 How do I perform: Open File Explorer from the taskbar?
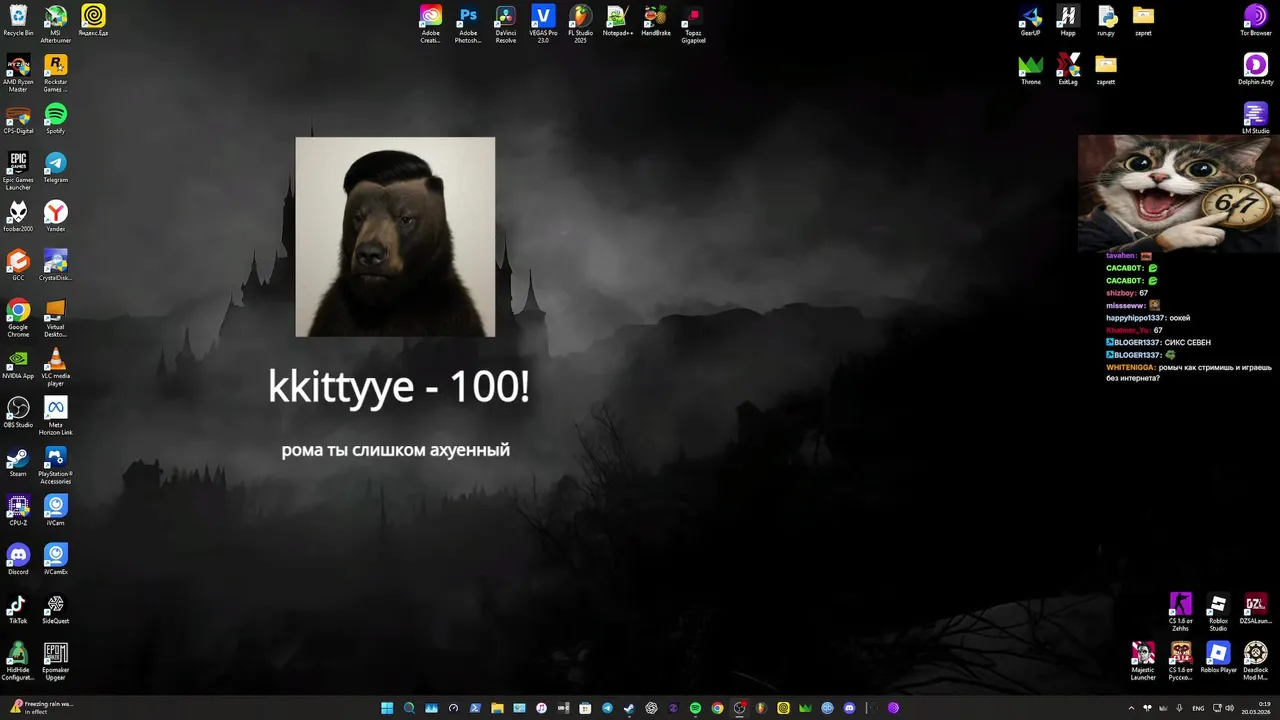497,708
